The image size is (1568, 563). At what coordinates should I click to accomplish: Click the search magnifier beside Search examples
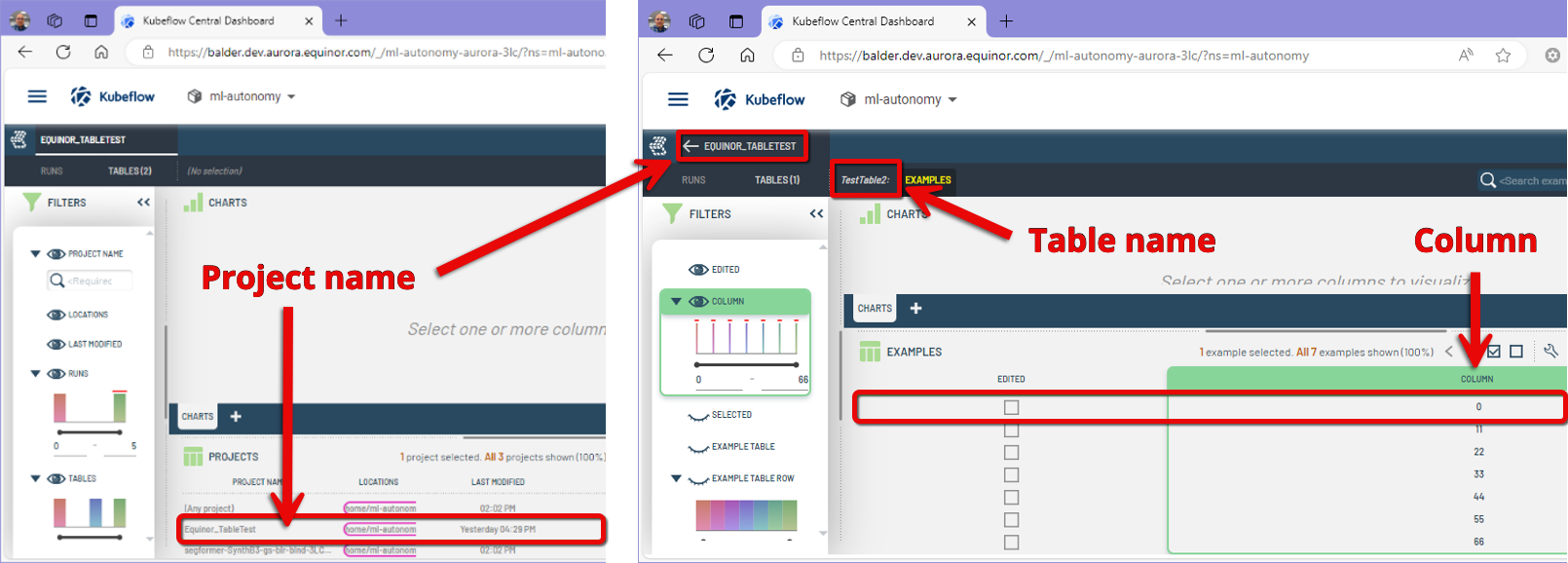click(1487, 180)
